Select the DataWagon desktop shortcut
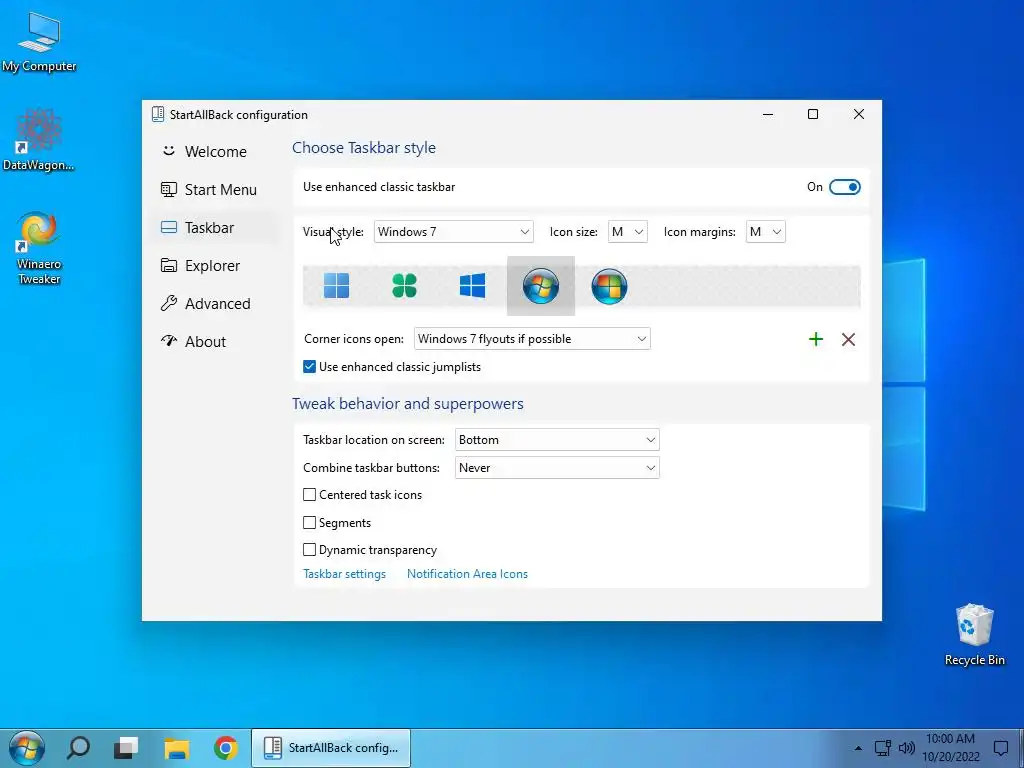Screen dimensions: 1024x768 coord(39,140)
